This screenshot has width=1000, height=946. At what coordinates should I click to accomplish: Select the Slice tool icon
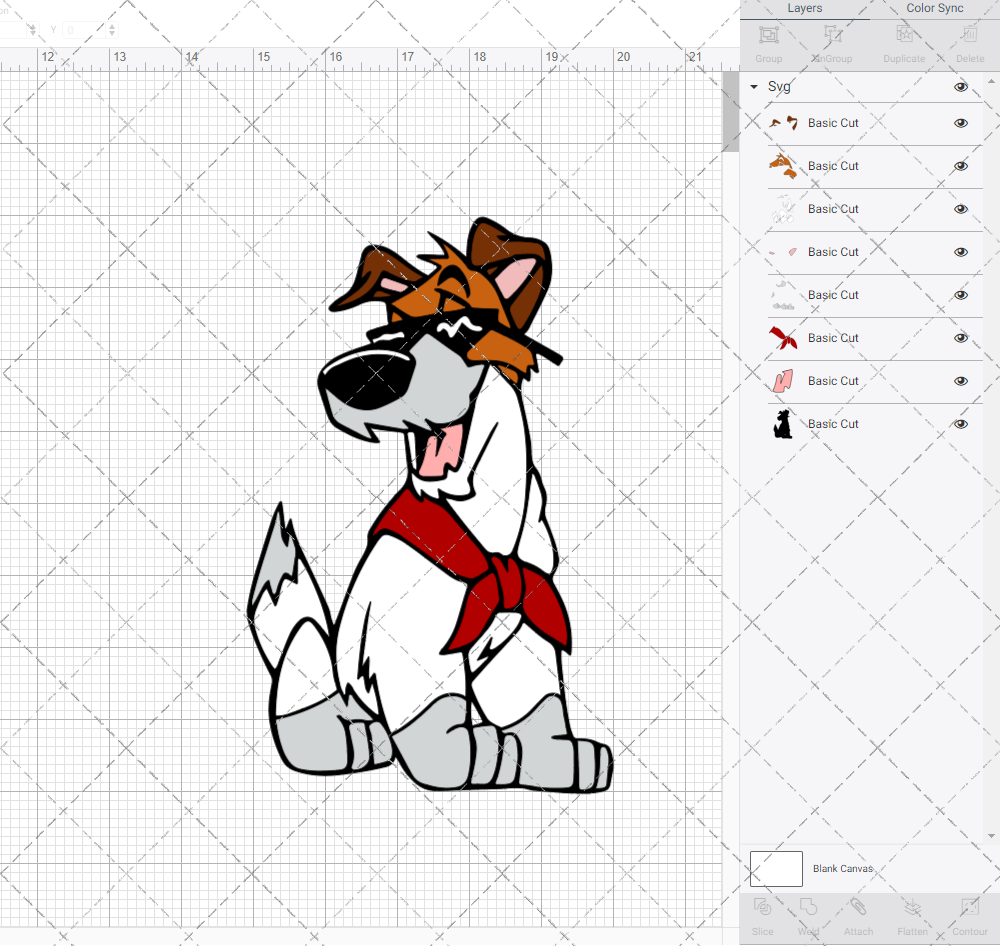click(x=762, y=907)
